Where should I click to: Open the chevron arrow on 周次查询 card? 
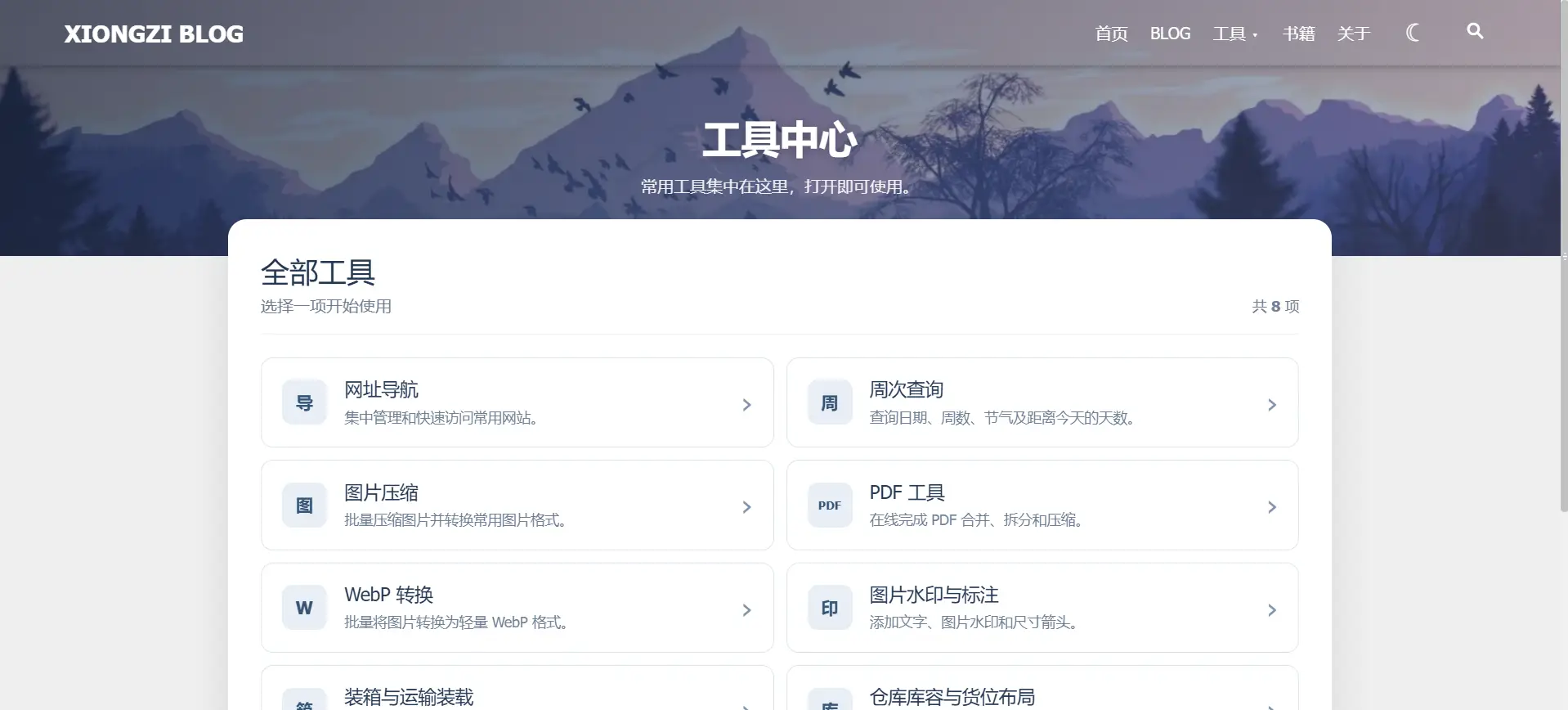coord(1271,405)
